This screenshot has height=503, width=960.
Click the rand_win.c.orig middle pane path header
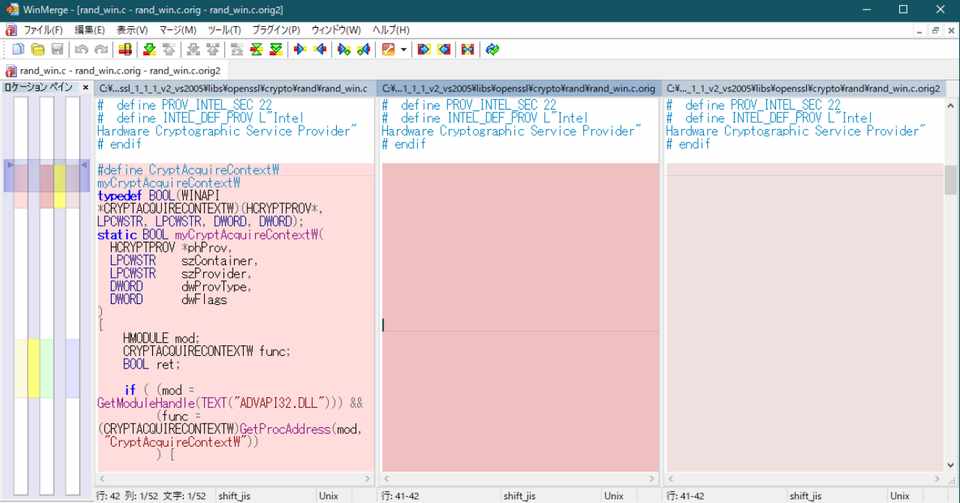[519, 89]
